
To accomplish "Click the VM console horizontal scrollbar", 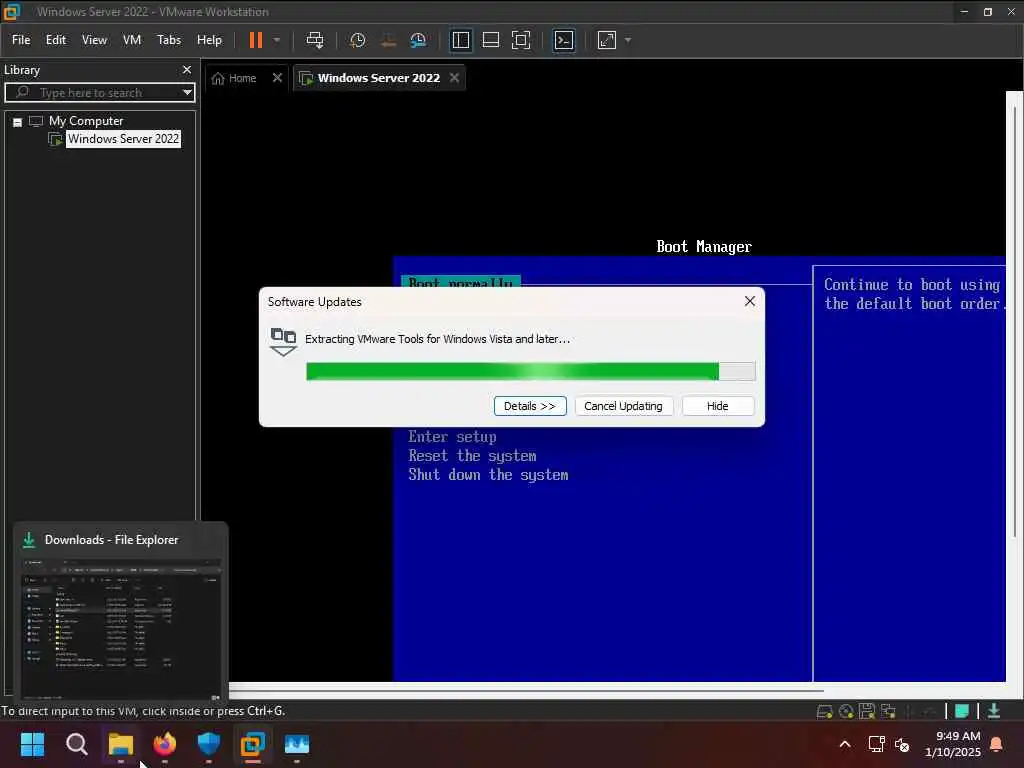I will coord(526,690).
